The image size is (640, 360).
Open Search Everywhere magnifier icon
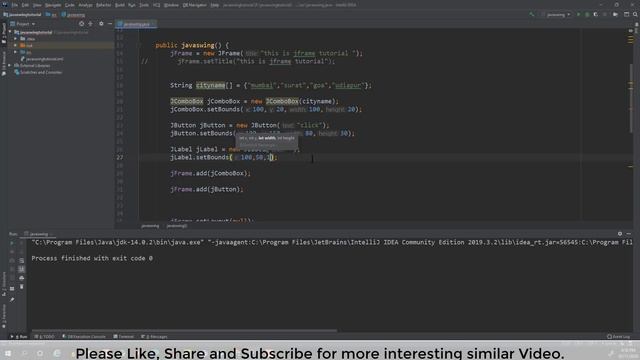tap(635, 14)
